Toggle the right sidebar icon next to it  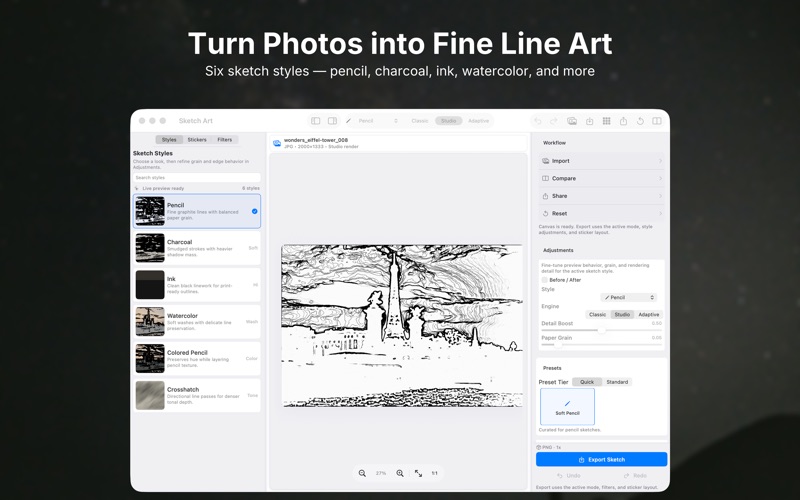(x=332, y=121)
